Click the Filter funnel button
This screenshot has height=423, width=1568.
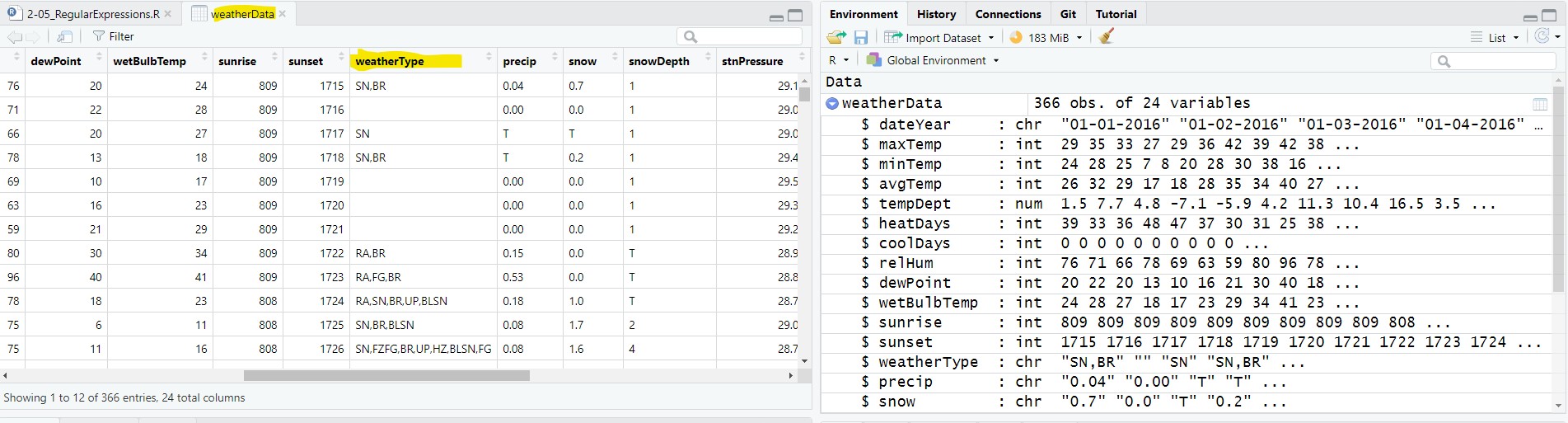click(113, 36)
